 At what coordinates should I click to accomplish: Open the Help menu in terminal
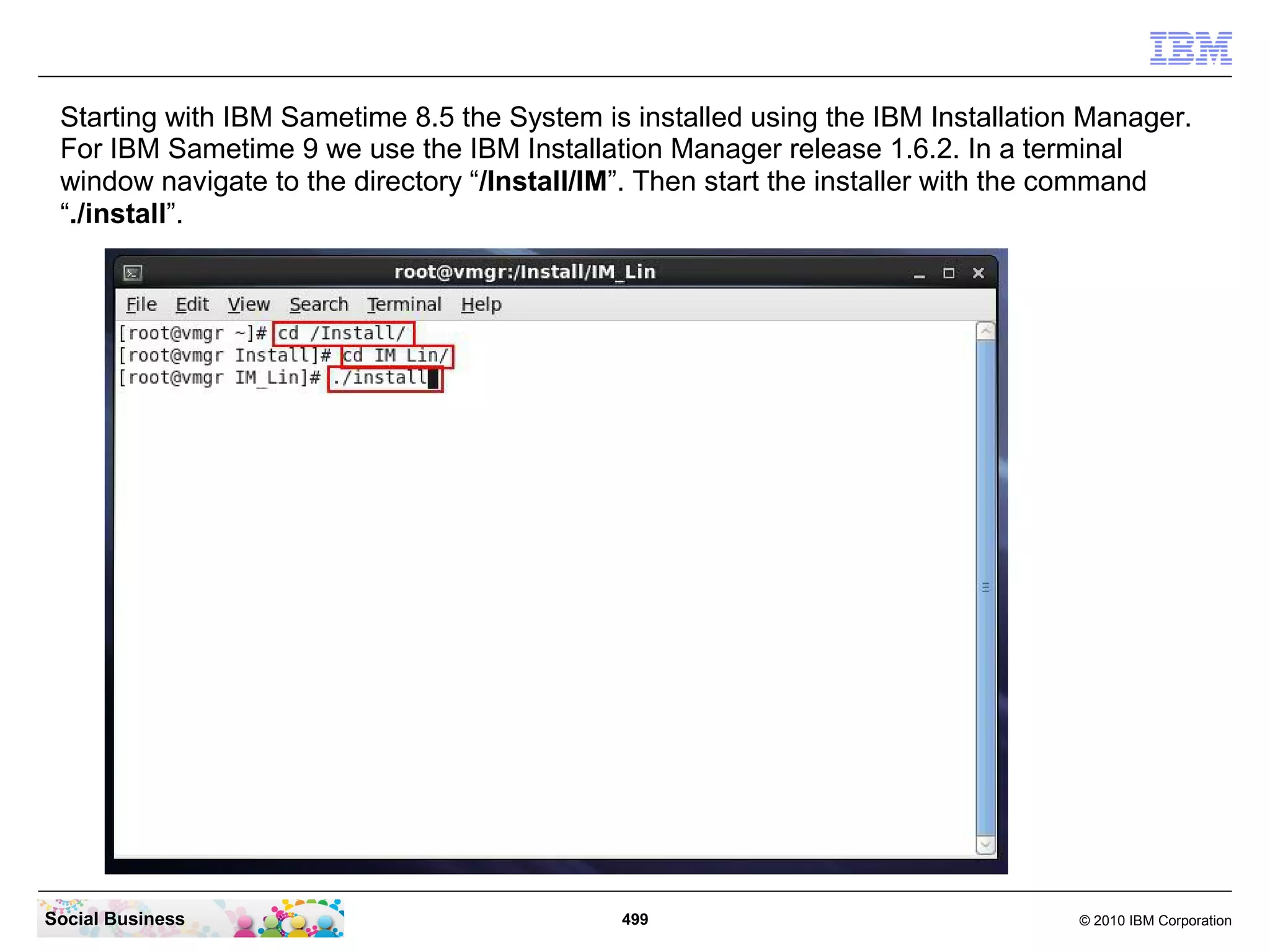(x=481, y=304)
